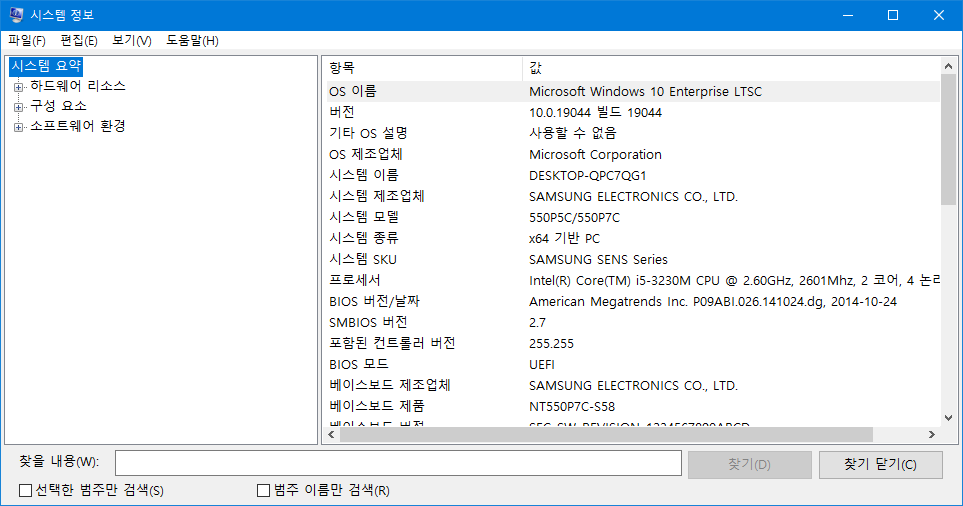This screenshot has height=506, width=963.
Task: Click value Microsoft Corporation
Action: [596, 154]
